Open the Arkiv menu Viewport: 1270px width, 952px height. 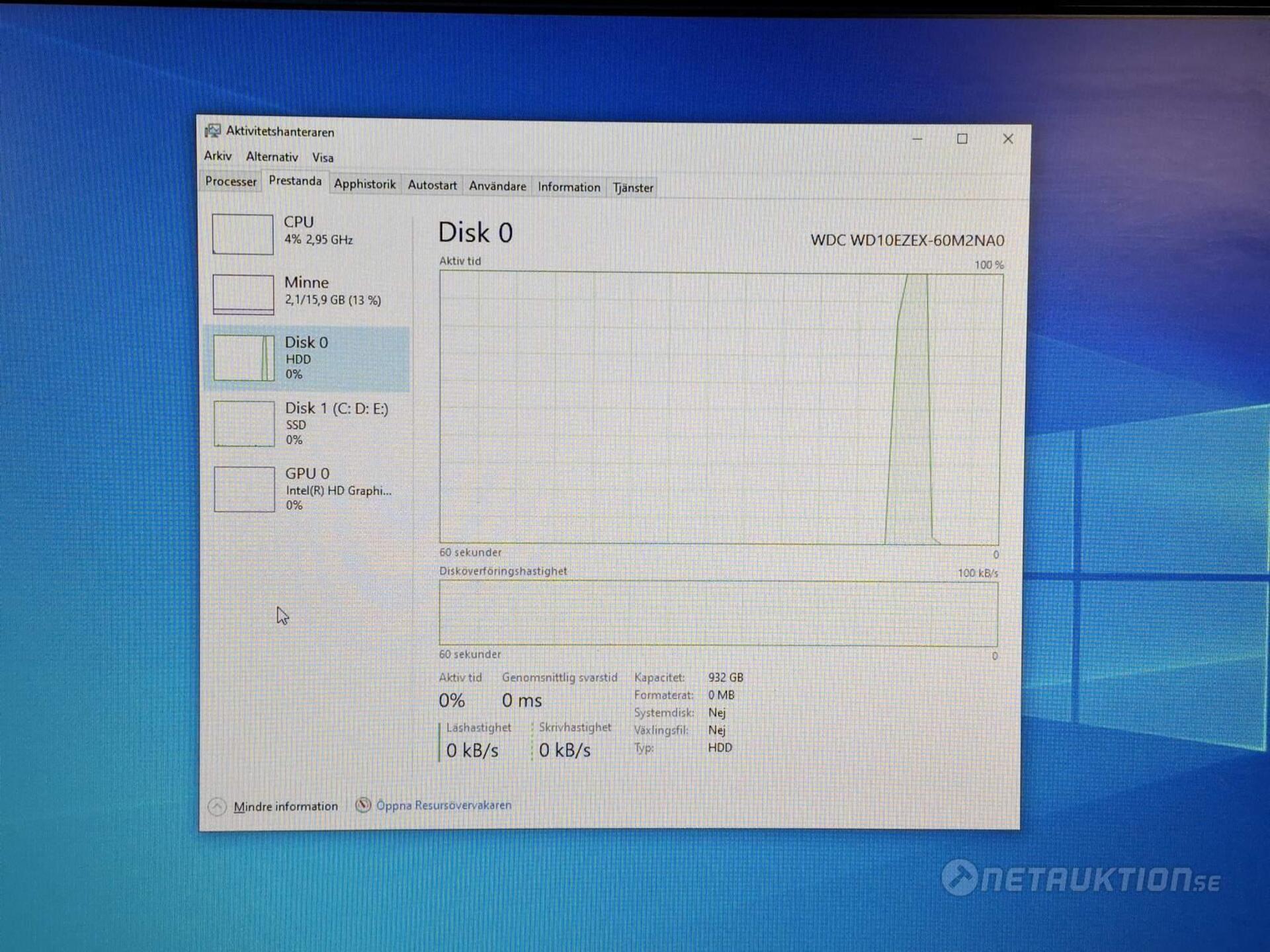pyautogui.click(x=218, y=156)
